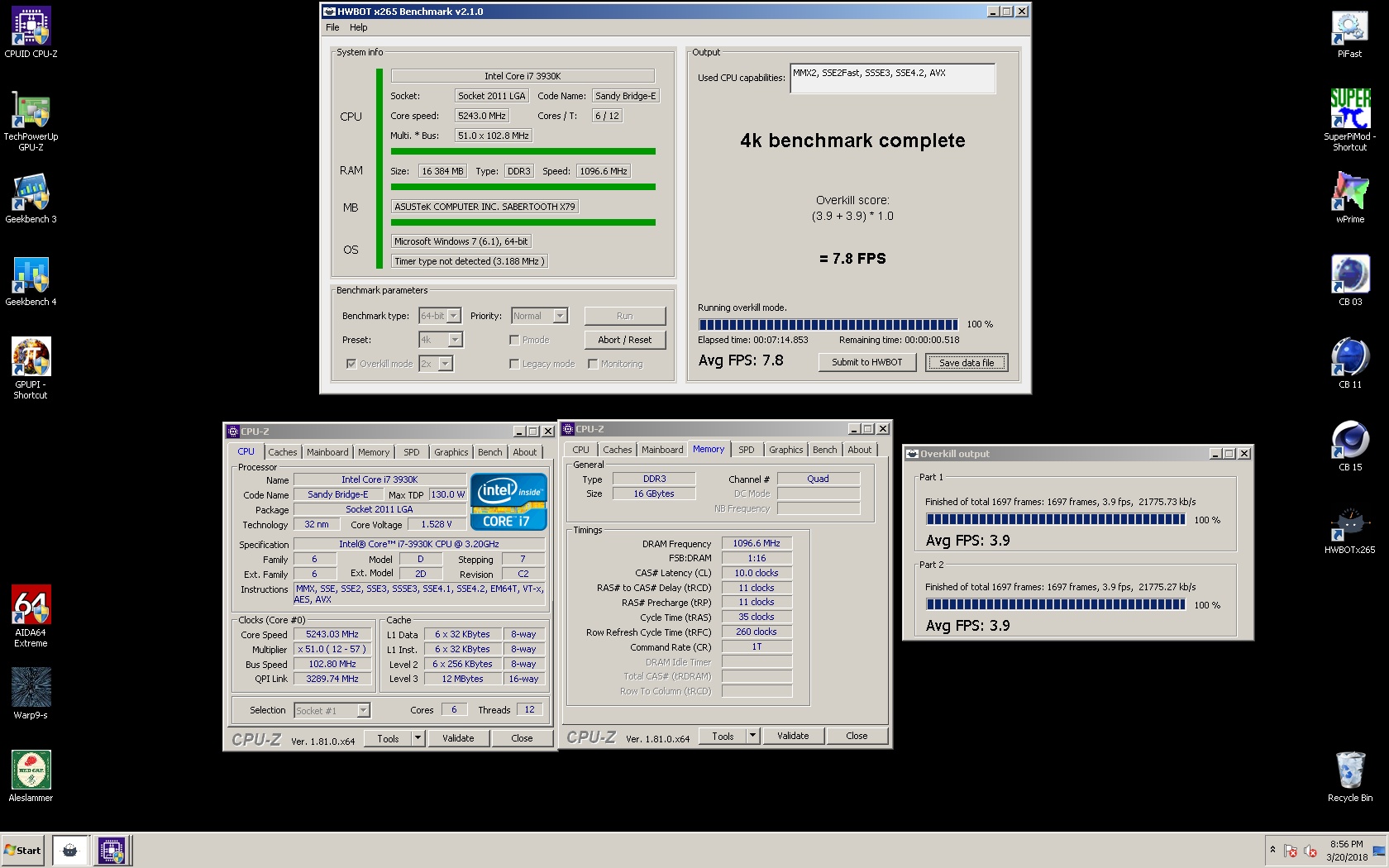Open AIDA64 Extreme desktop icon

click(x=31, y=616)
